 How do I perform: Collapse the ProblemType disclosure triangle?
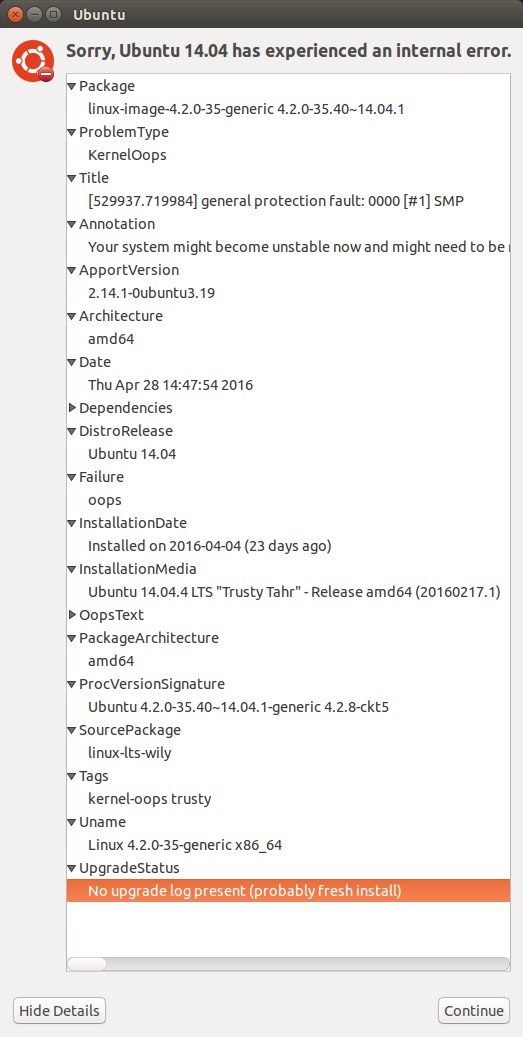point(72,132)
